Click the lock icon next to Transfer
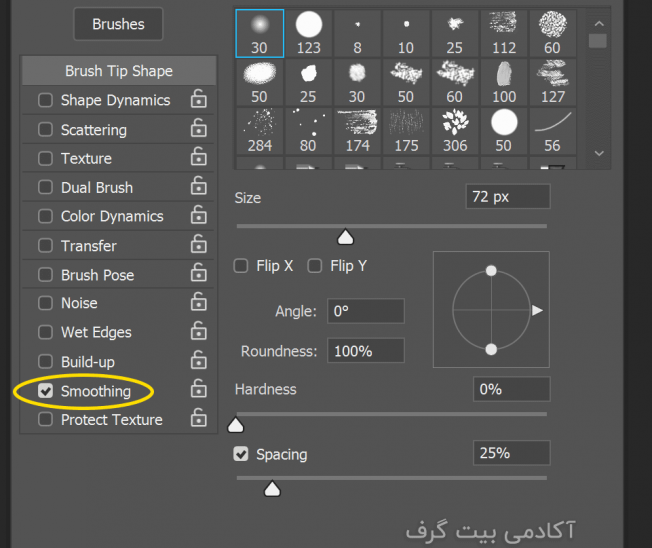 pos(198,244)
